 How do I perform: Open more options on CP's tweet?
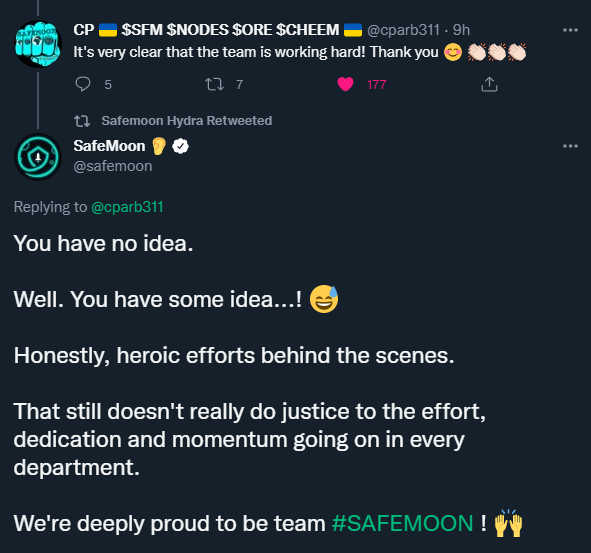point(570,30)
